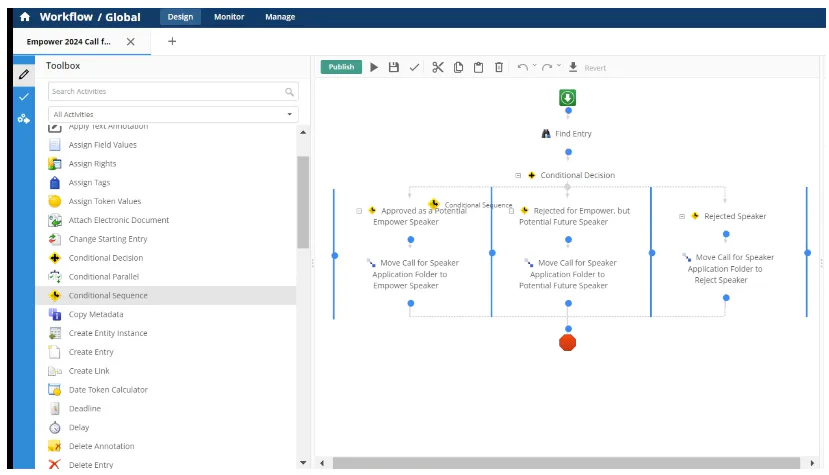Collapse Rejected for Empower Potential Future branch
Screen dimensions: 829x475
511,211
